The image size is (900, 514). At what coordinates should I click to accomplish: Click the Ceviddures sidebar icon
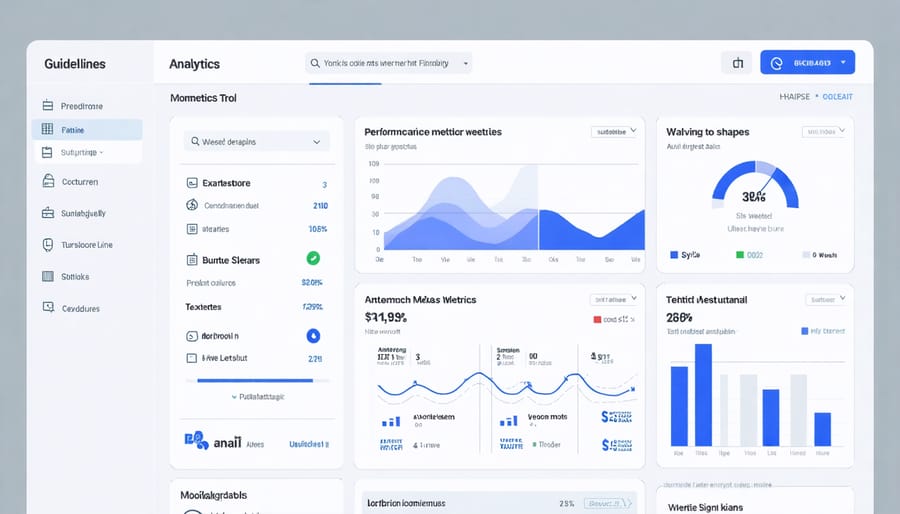[x=48, y=307]
